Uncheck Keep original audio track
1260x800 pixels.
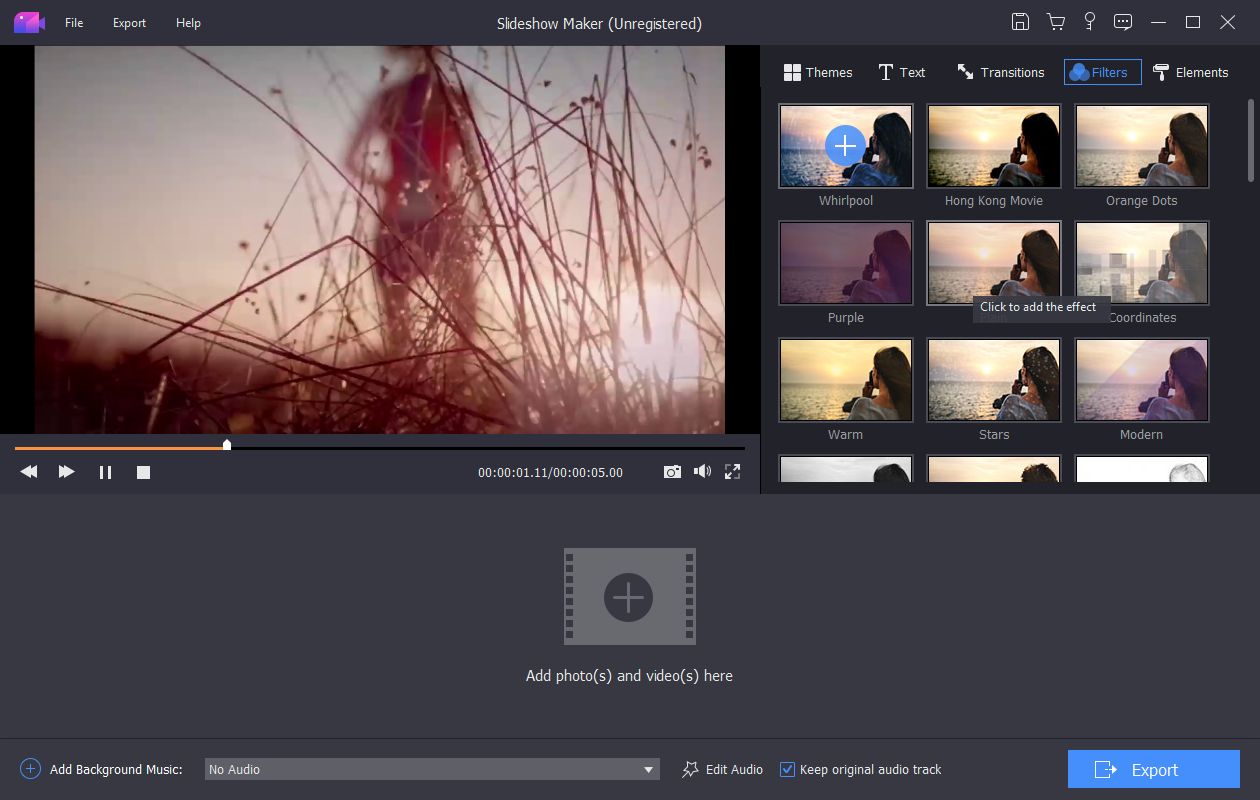click(787, 769)
